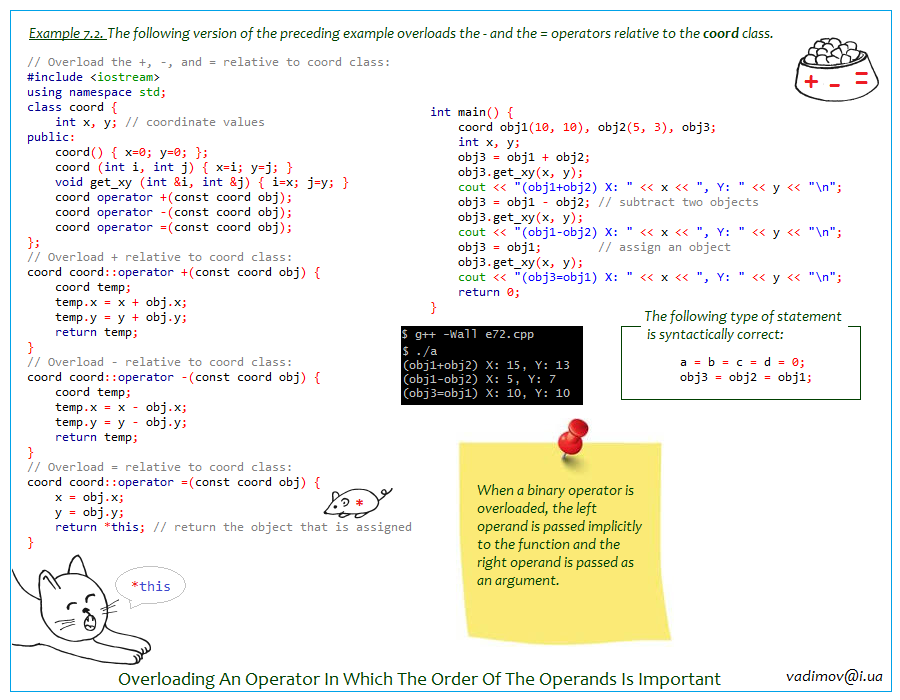Click the cat food bowl illustration
This screenshot has width=900, height=700.
tap(837, 69)
